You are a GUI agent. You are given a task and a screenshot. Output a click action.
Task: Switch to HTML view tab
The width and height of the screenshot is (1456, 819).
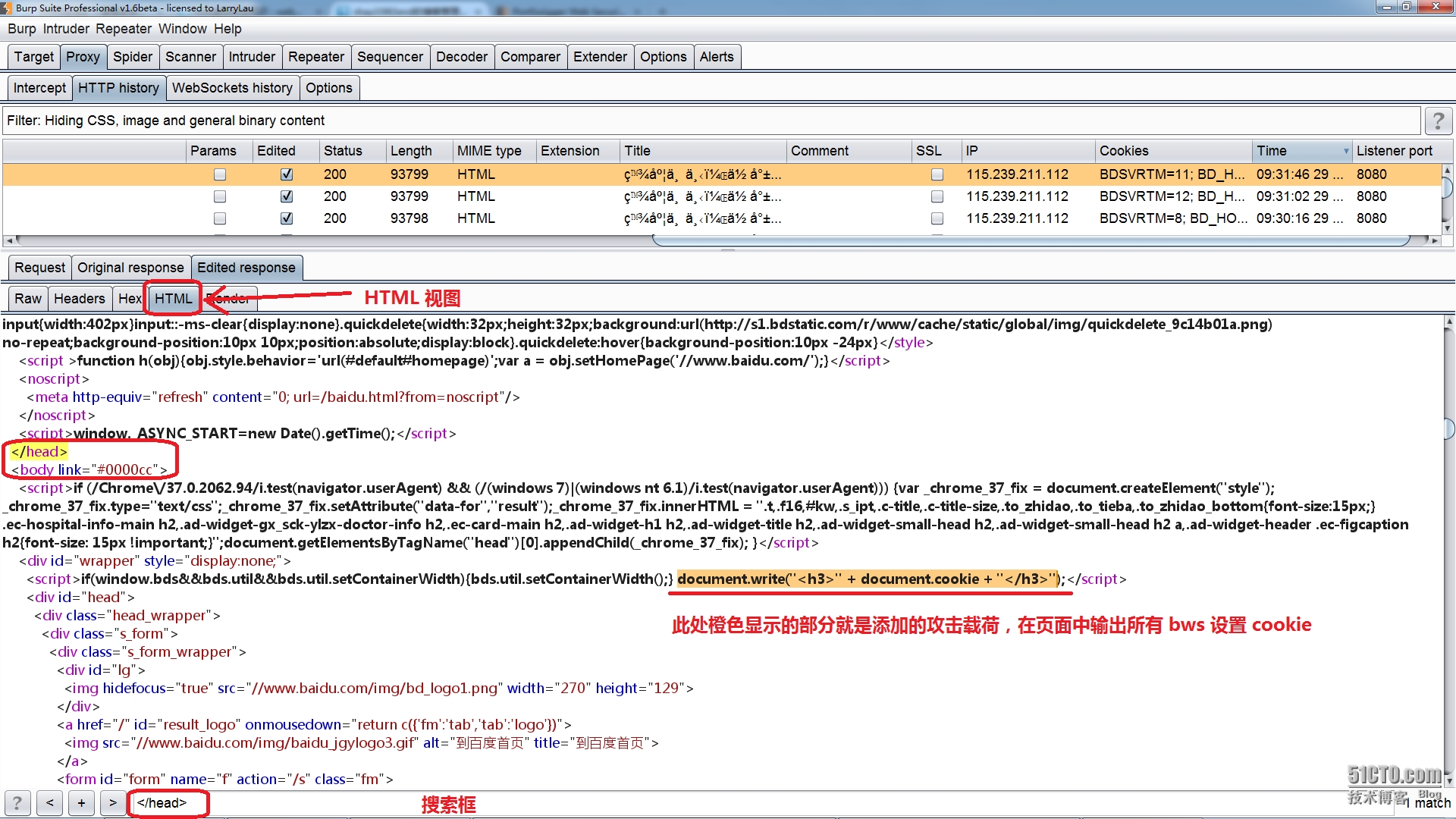pyautogui.click(x=174, y=299)
